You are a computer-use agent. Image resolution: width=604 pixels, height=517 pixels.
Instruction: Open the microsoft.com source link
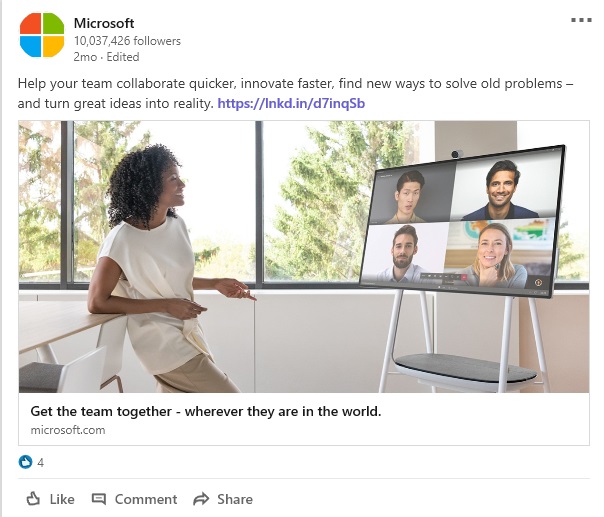pyautogui.click(x=68, y=430)
